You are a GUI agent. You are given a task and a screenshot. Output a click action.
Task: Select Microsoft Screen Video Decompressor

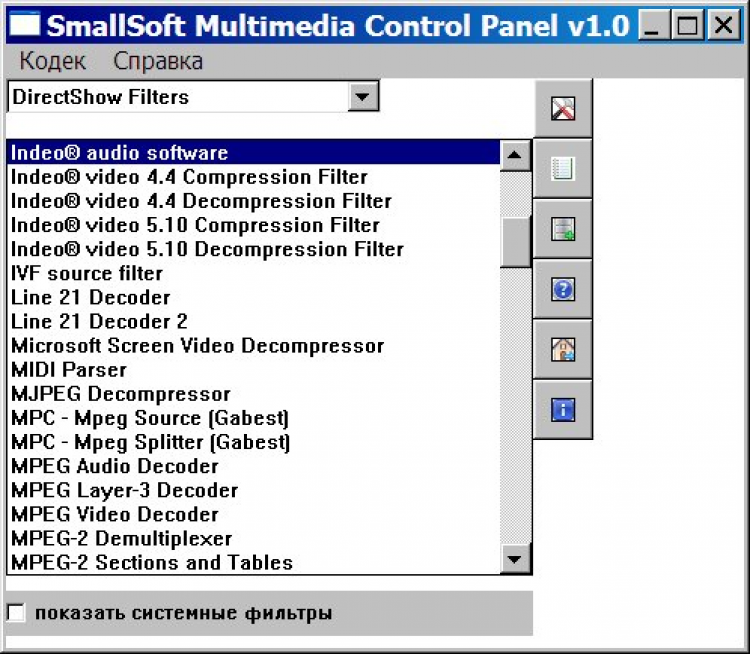point(254,345)
